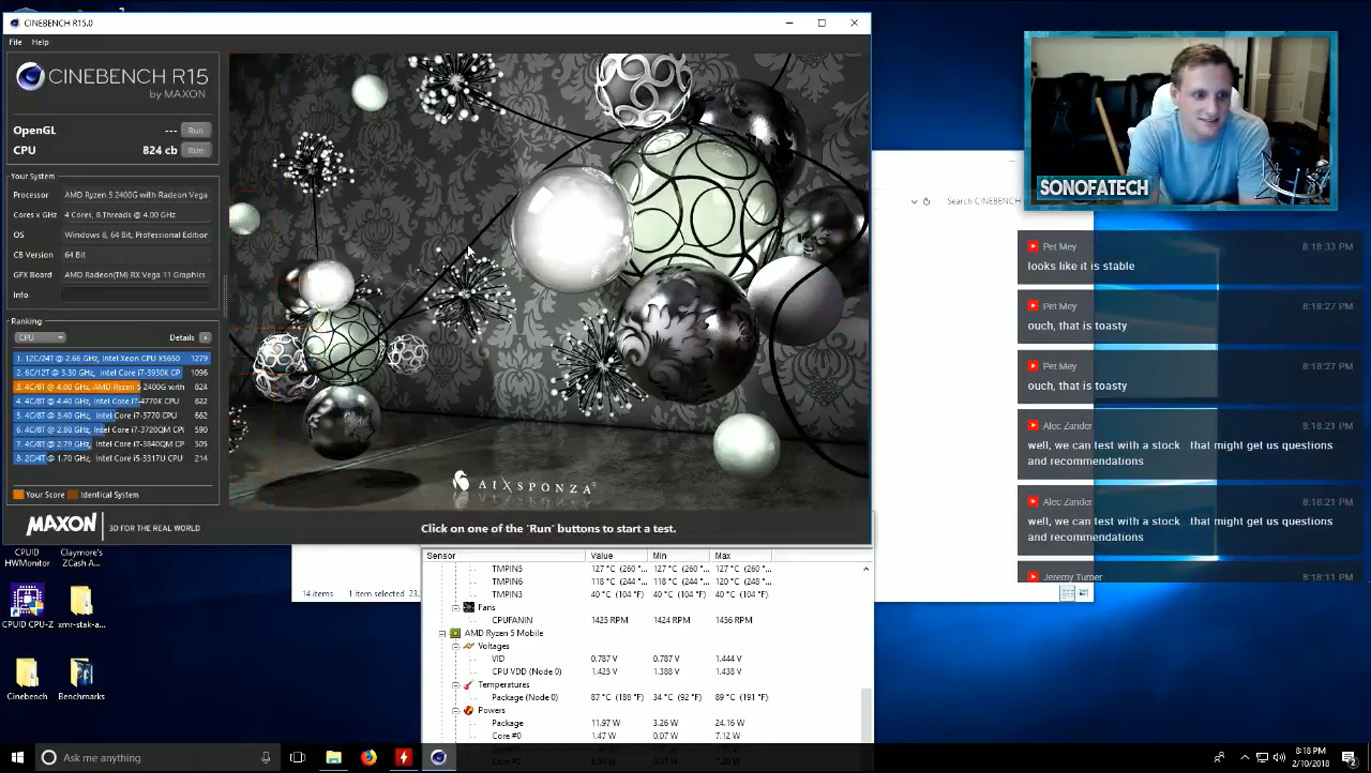The width and height of the screenshot is (1371, 773).
Task: Select the Intel Core i7-3930K ranking row
Action: (x=112, y=372)
